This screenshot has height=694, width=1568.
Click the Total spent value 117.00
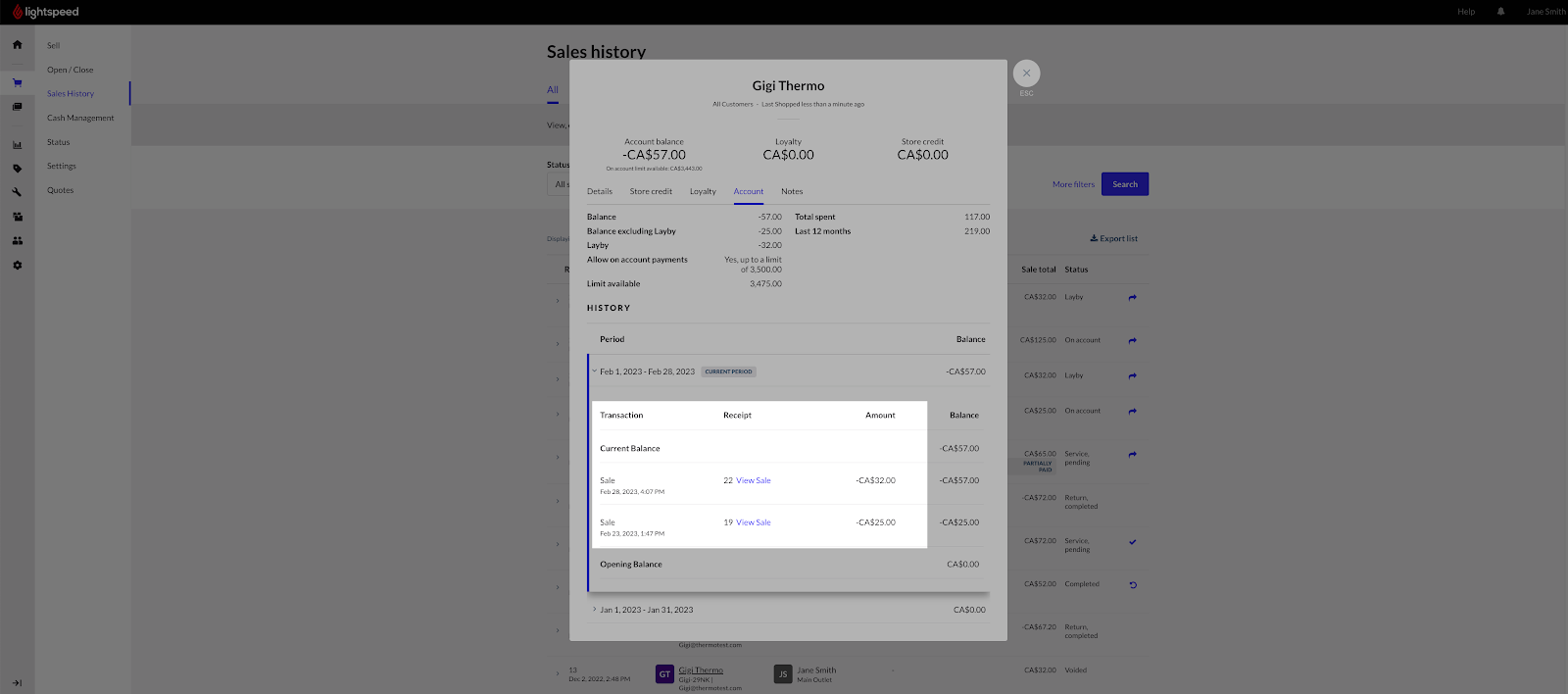(977, 218)
